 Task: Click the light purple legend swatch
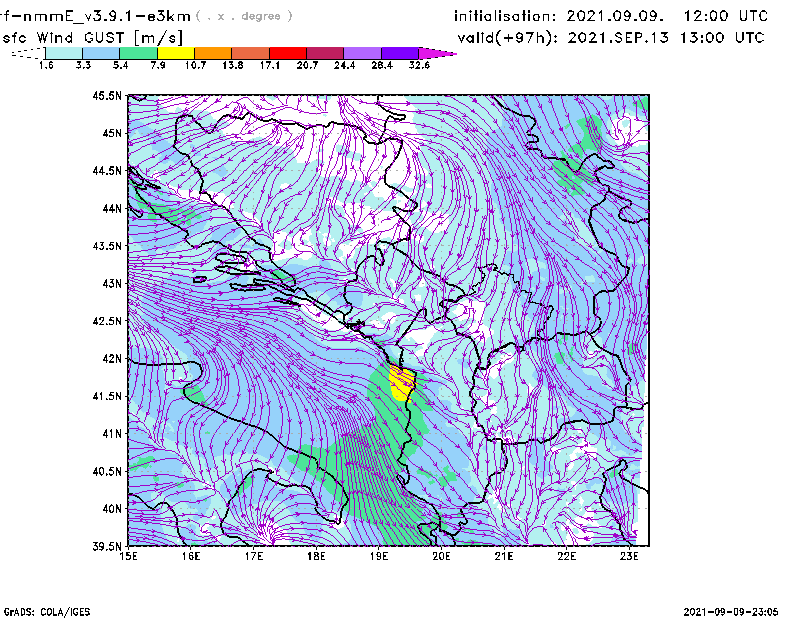363,53
